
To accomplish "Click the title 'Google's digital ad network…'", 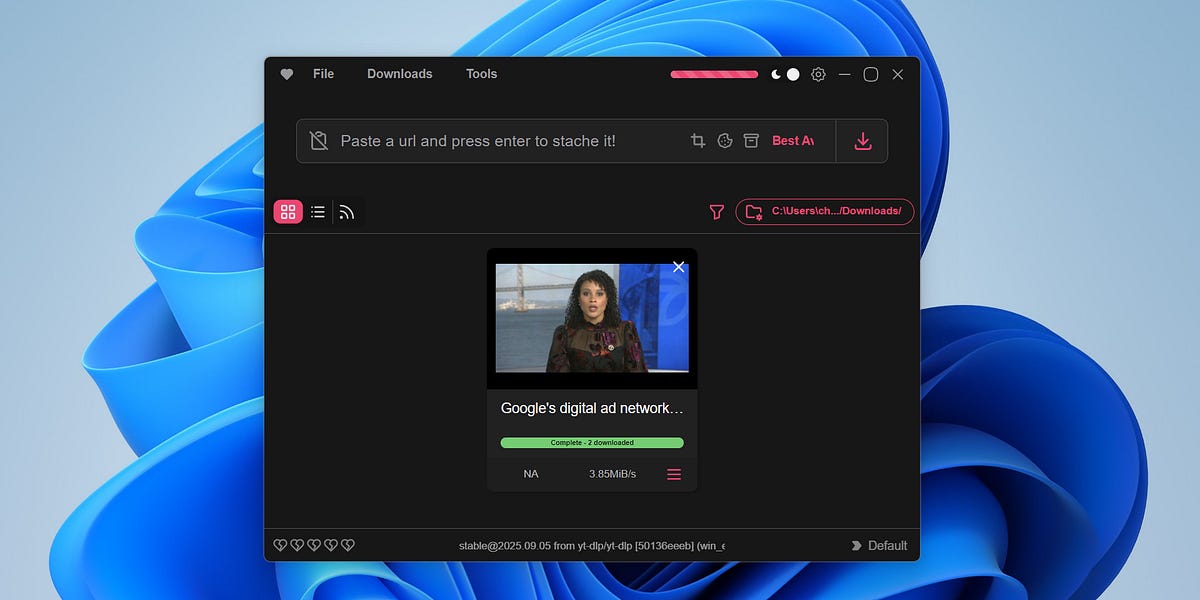I will click(x=592, y=408).
